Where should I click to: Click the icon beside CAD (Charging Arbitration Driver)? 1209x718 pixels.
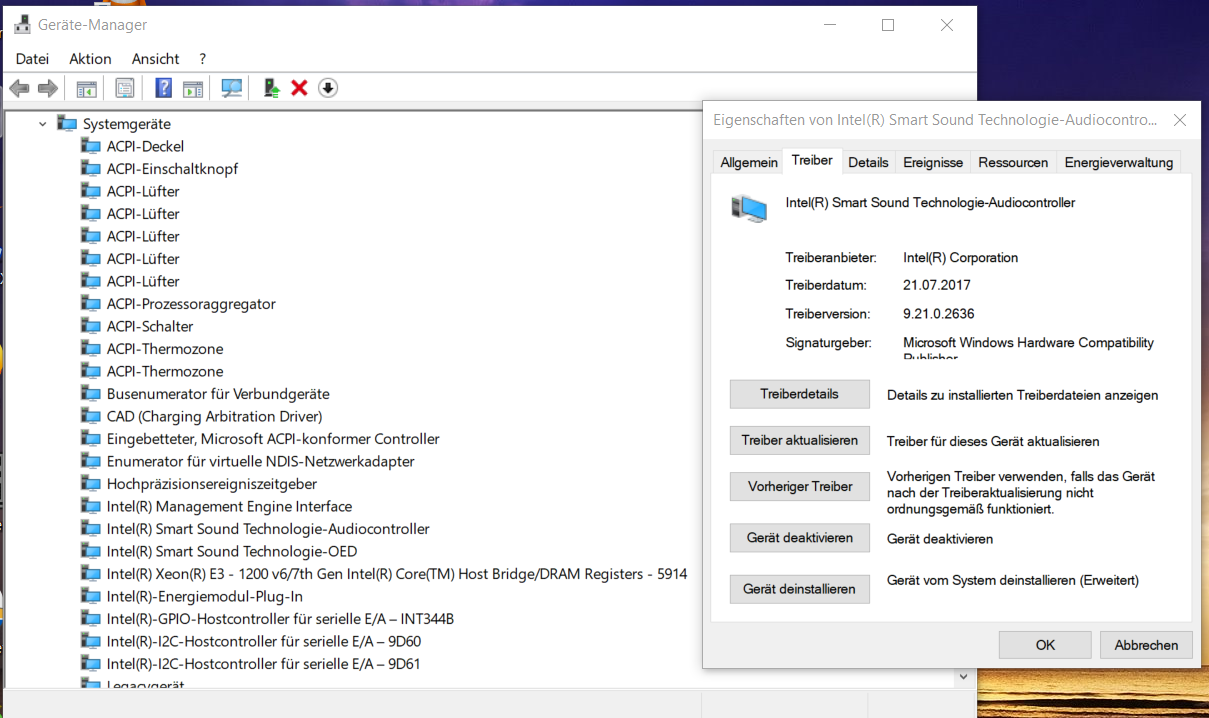coord(91,416)
